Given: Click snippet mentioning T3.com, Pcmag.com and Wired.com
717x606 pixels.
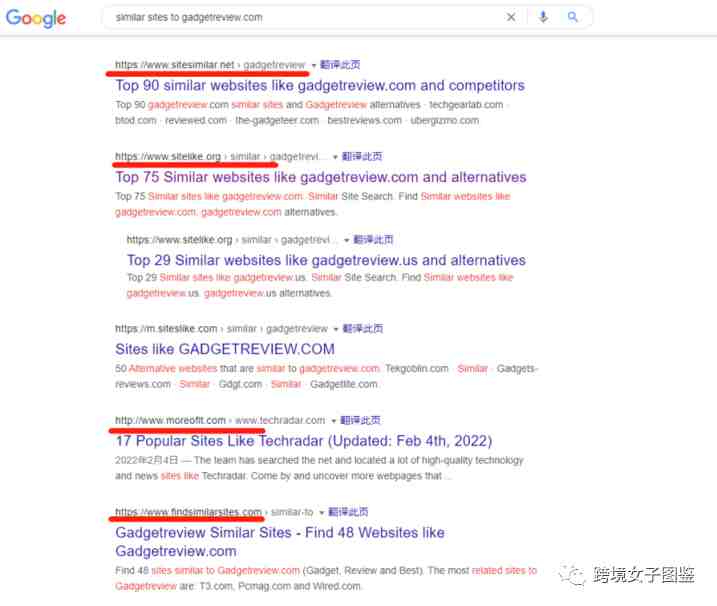Looking at the screenshot, I should tap(326, 579).
